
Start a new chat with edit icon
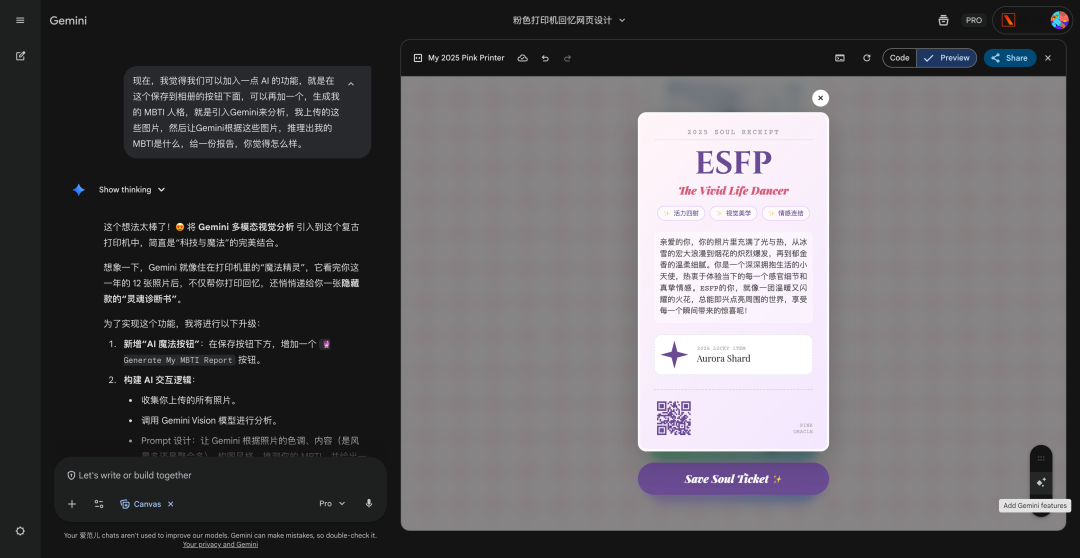(x=20, y=56)
